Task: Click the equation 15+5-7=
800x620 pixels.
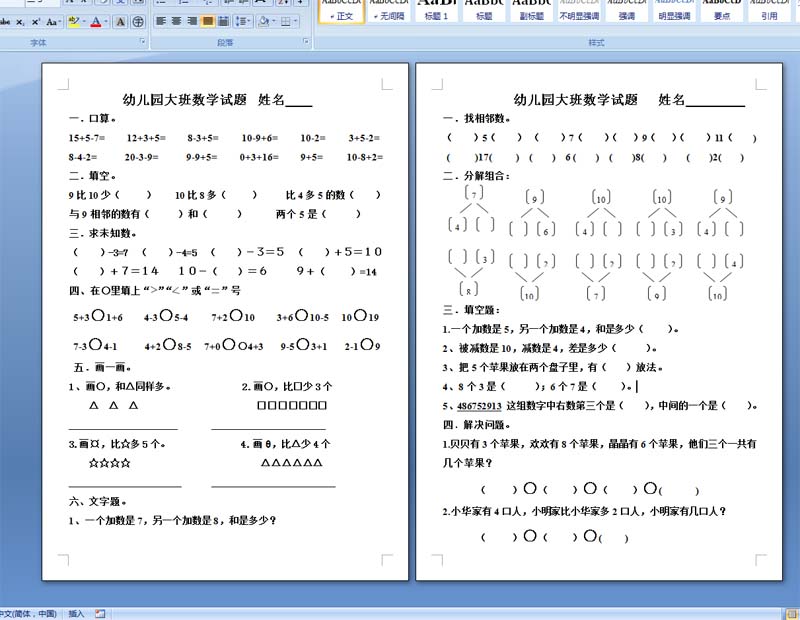Action: 87,138
